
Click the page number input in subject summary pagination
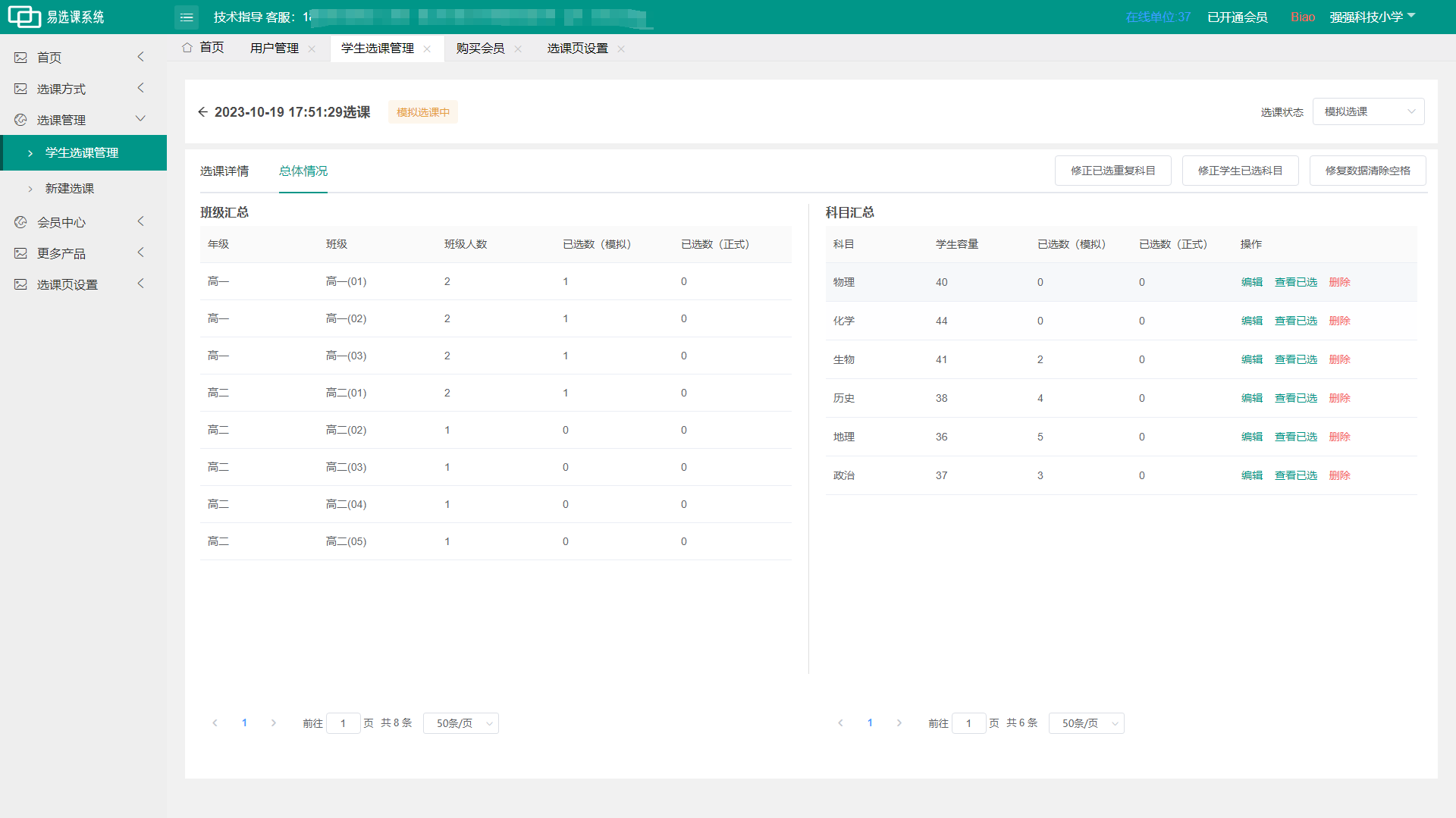[x=968, y=723]
